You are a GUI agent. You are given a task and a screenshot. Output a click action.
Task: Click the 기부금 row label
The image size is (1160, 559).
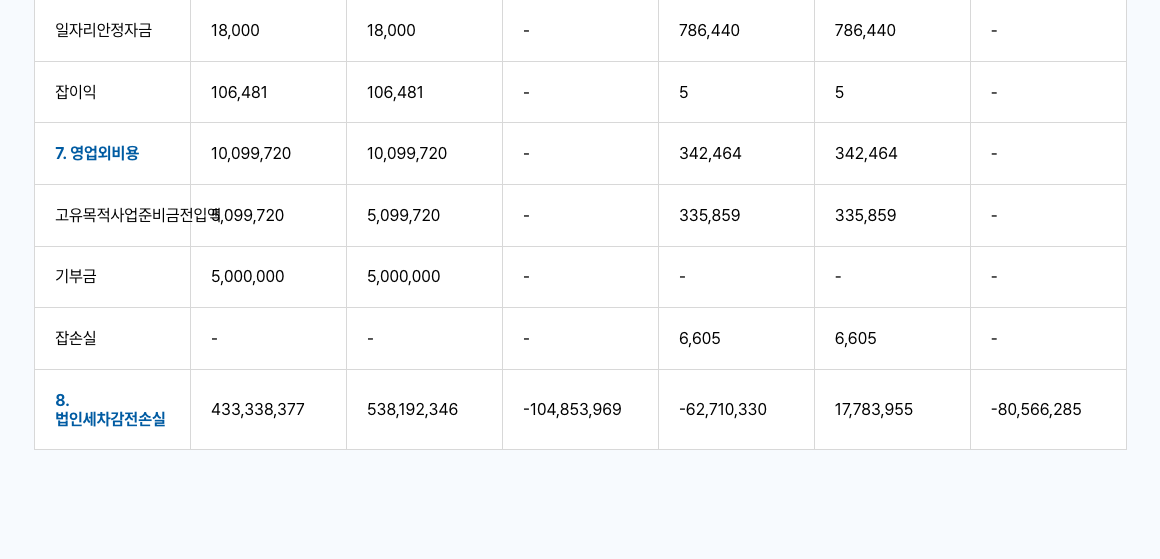76,277
